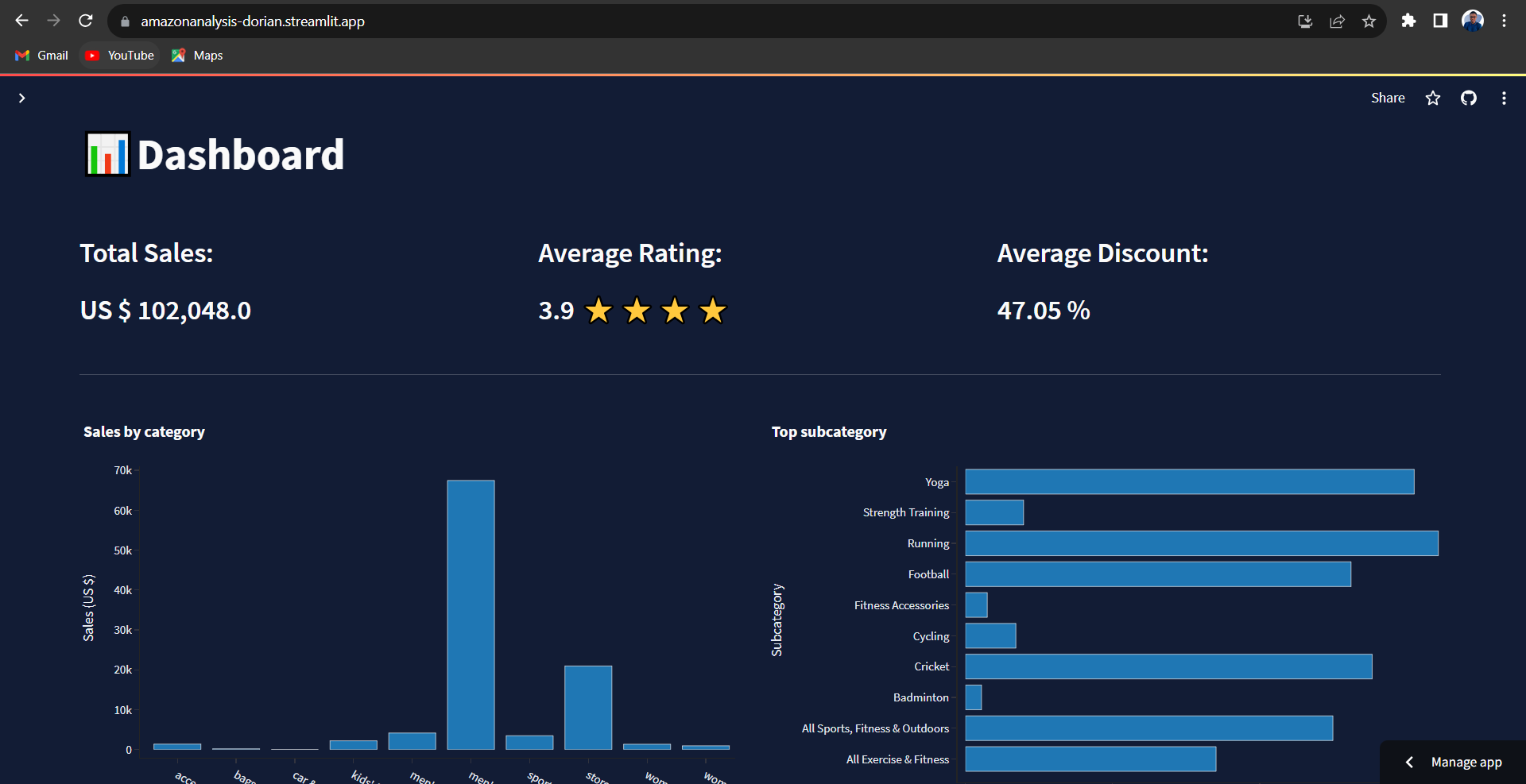Click the Manage app chevron arrow

(x=1409, y=762)
